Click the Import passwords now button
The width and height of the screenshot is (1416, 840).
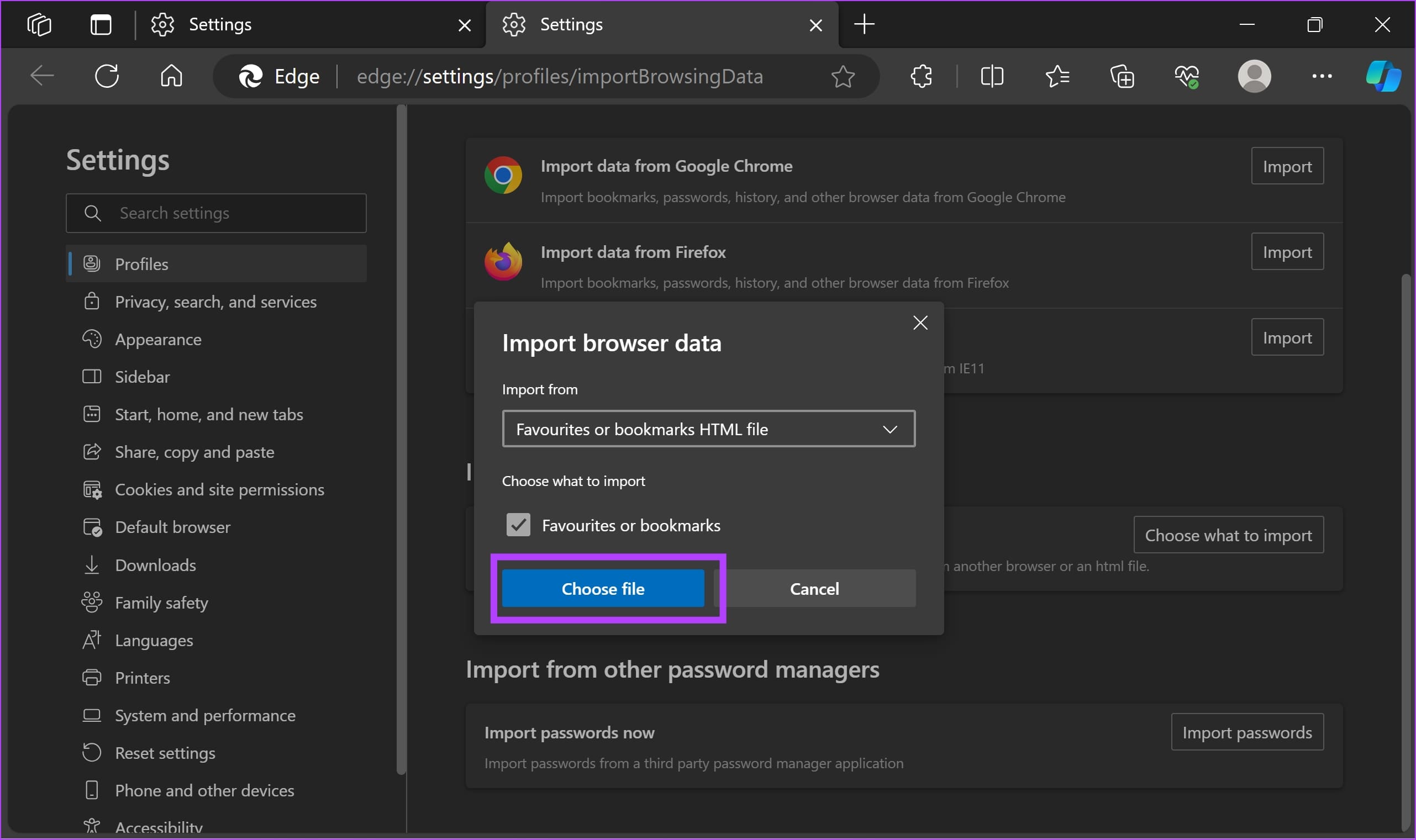click(x=1248, y=732)
